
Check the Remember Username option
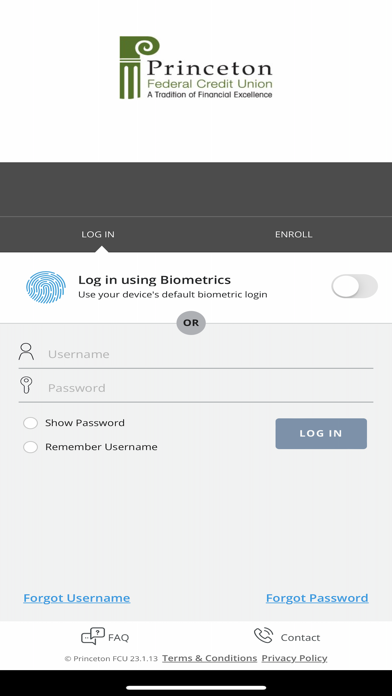[30, 447]
